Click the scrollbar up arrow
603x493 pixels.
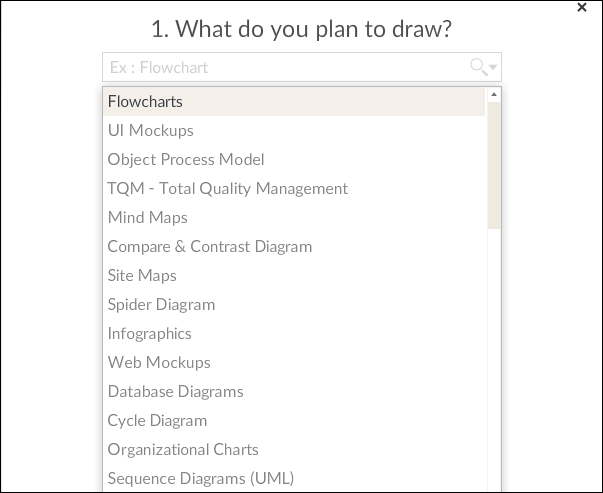(494, 95)
